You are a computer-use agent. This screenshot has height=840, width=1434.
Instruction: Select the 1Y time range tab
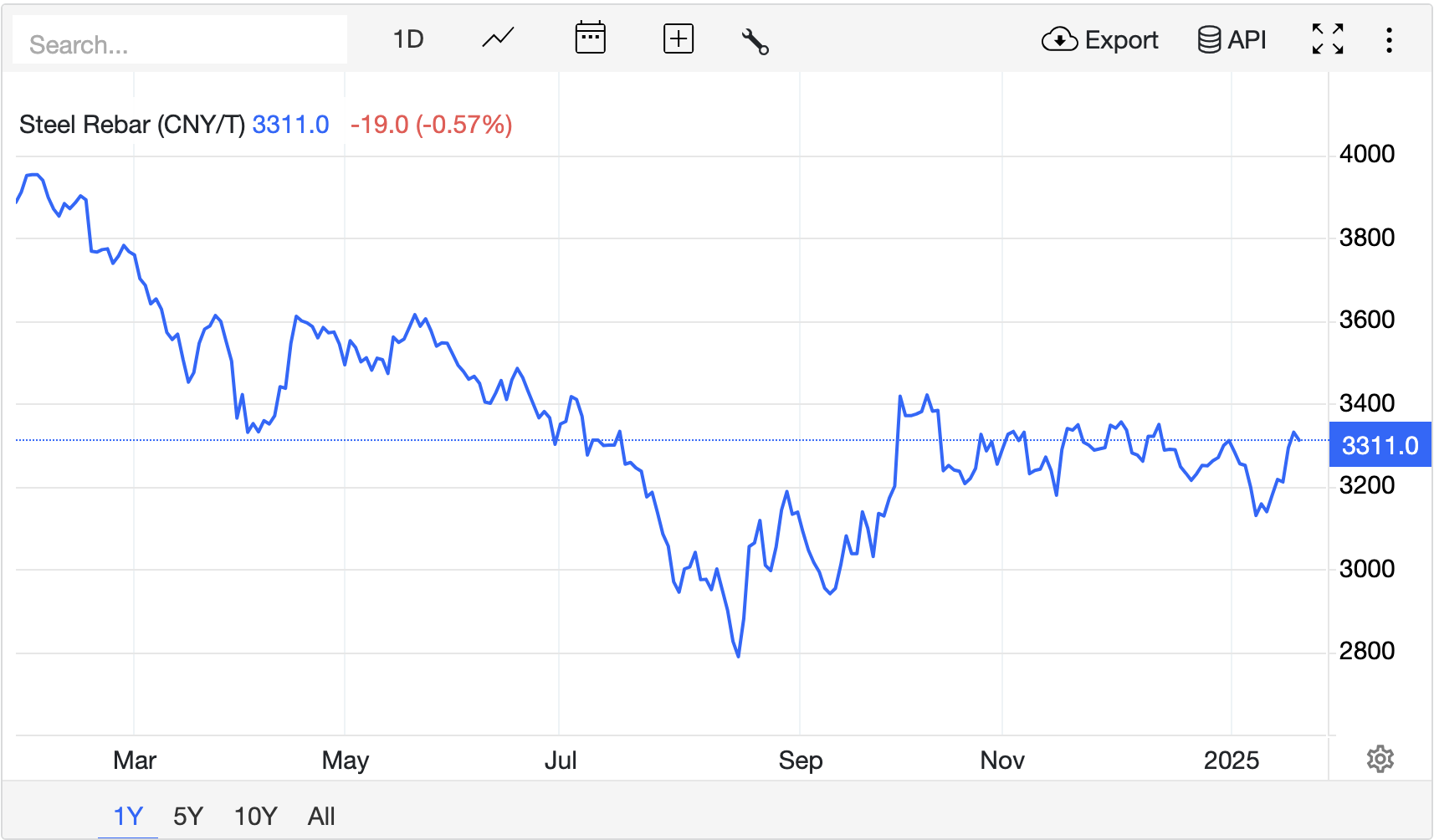128,816
